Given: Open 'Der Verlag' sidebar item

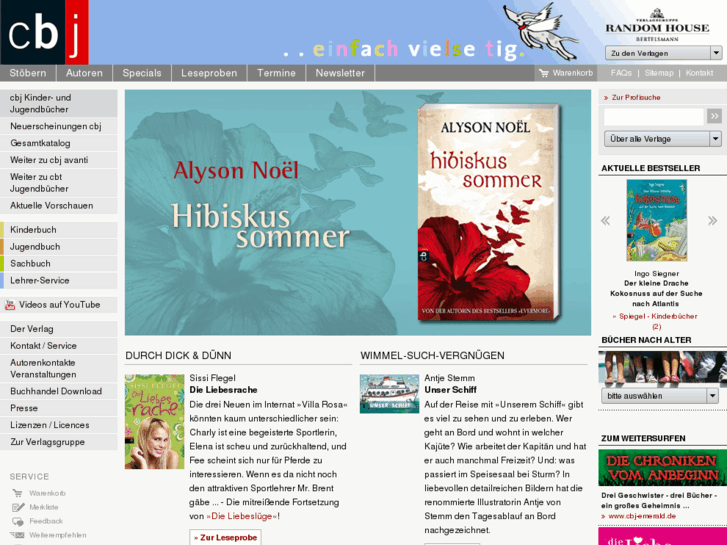Looking at the screenshot, I should pos(58,329).
